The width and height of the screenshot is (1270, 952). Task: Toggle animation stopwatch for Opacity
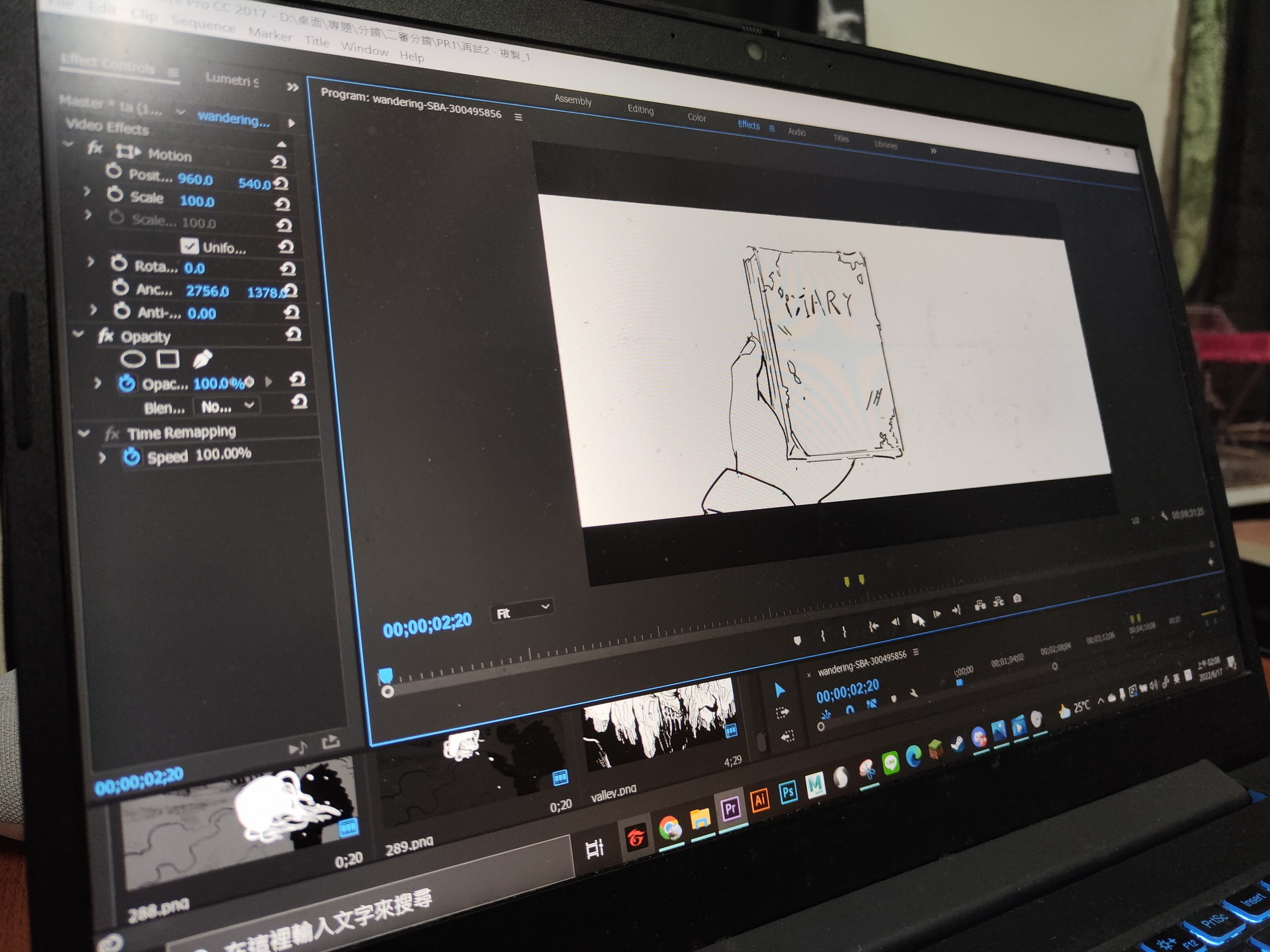point(126,383)
